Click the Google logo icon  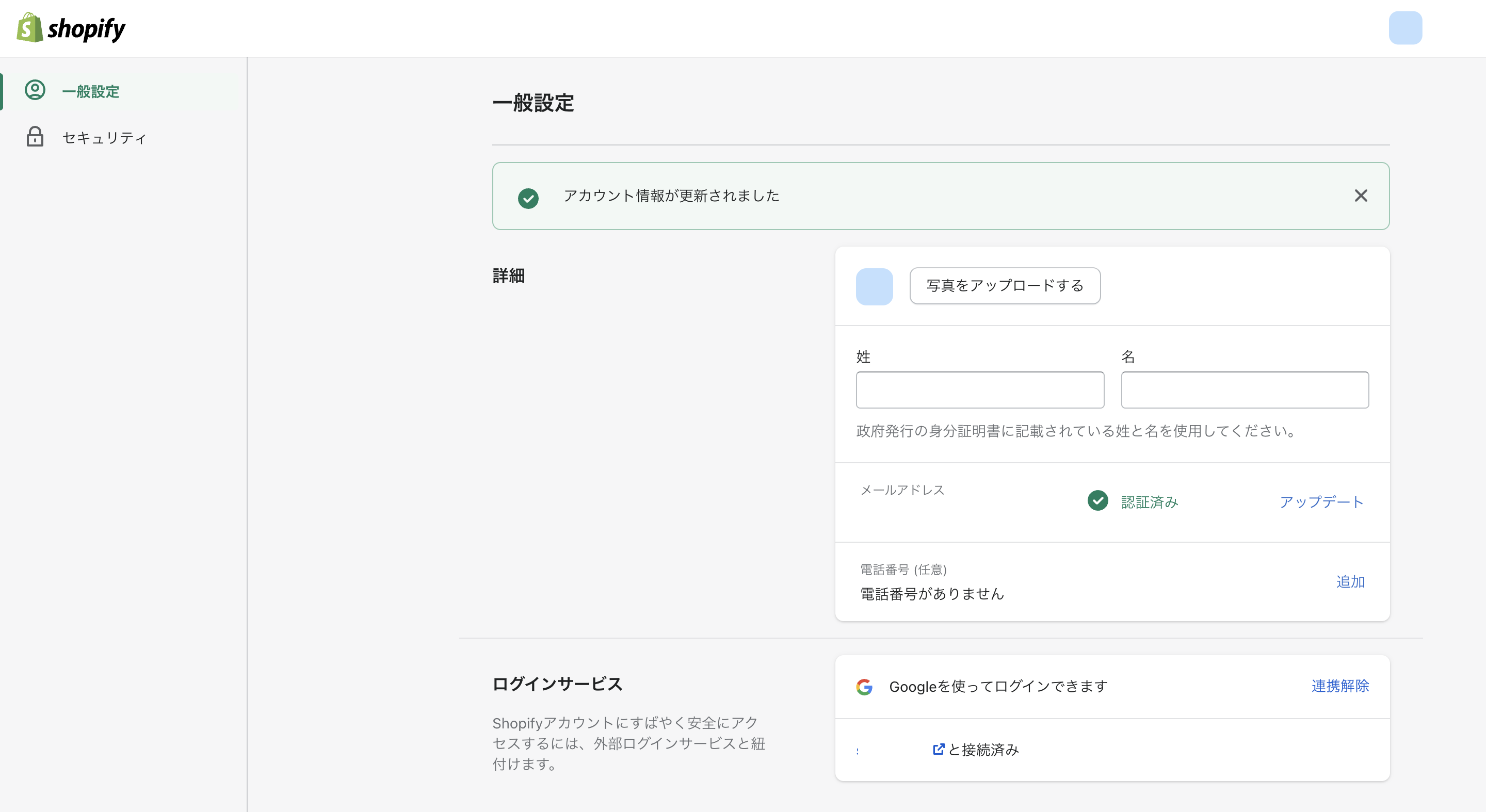(x=864, y=686)
